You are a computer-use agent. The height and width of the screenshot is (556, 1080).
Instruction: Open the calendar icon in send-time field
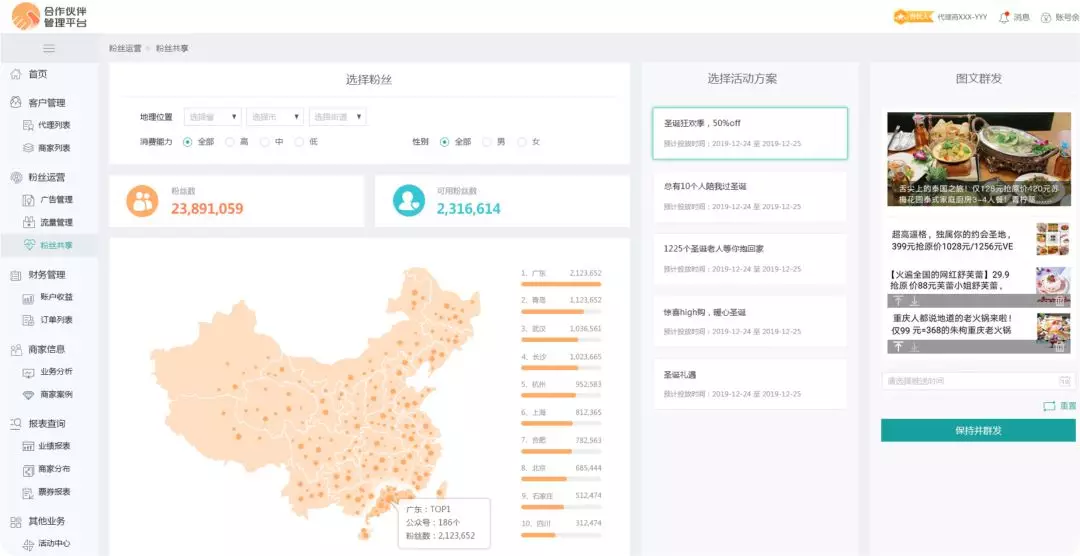tap(1065, 381)
